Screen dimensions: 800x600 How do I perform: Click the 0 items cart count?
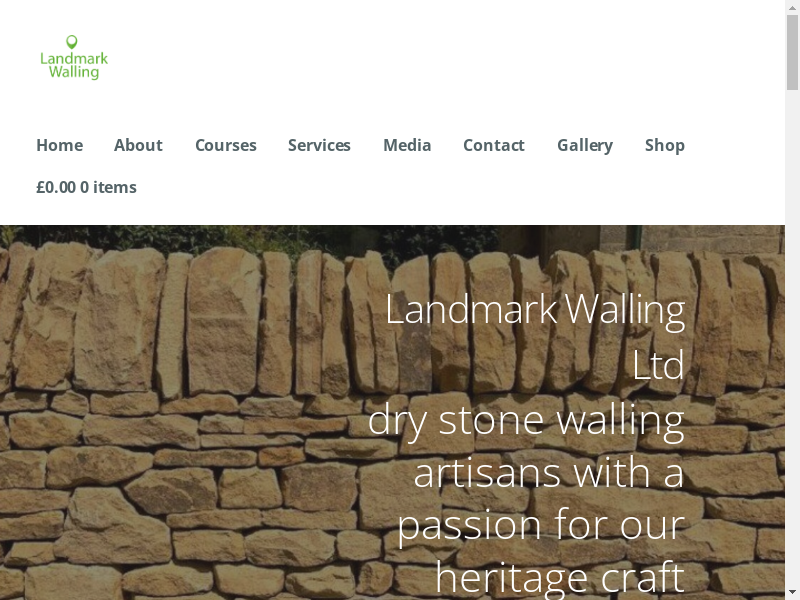[109, 187]
